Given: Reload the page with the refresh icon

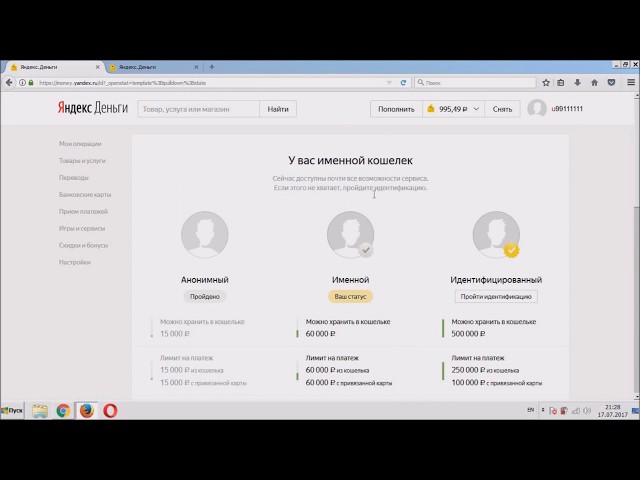Looking at the screenshot, I should pos(403,83).
